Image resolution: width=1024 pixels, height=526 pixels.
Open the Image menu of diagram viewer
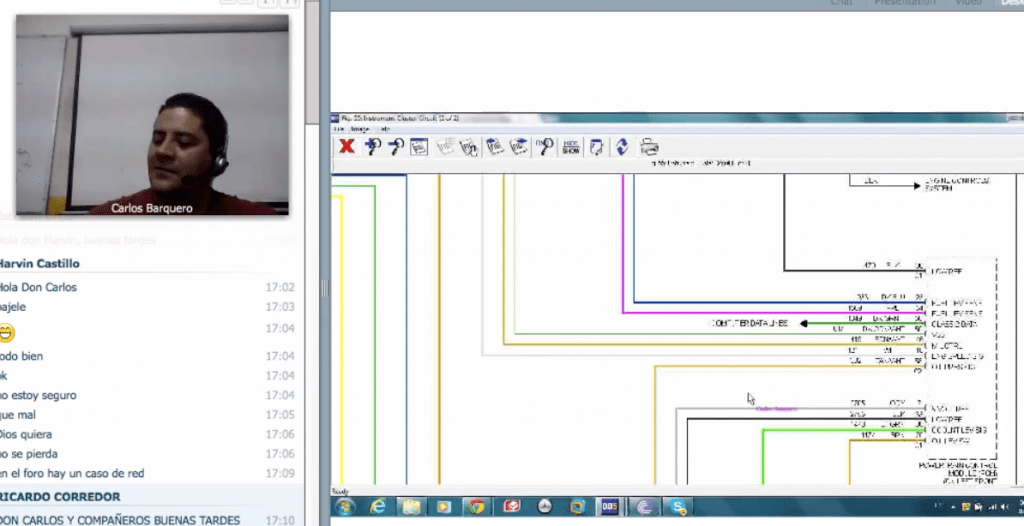tap(359, 129)
